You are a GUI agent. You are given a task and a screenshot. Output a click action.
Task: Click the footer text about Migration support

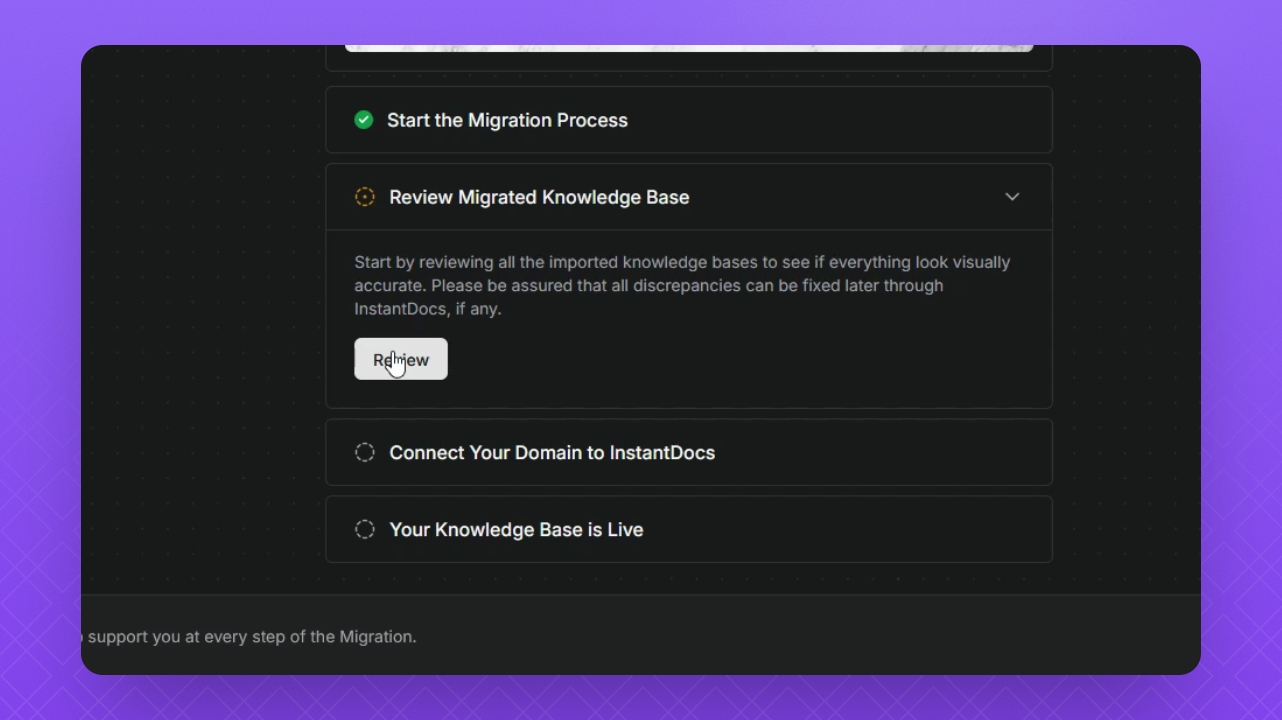250,637
